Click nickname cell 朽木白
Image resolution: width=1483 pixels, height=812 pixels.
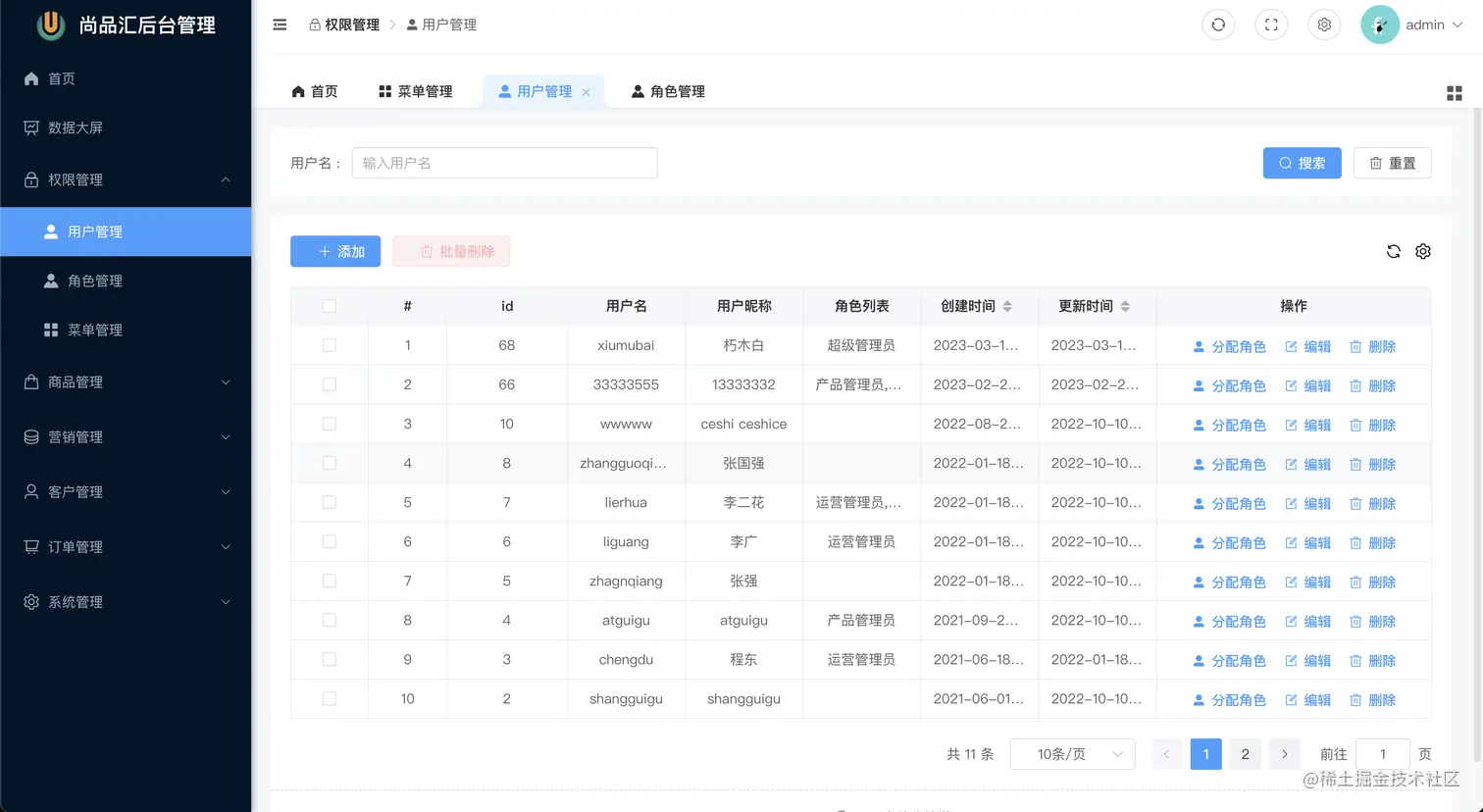coord(743,345)
